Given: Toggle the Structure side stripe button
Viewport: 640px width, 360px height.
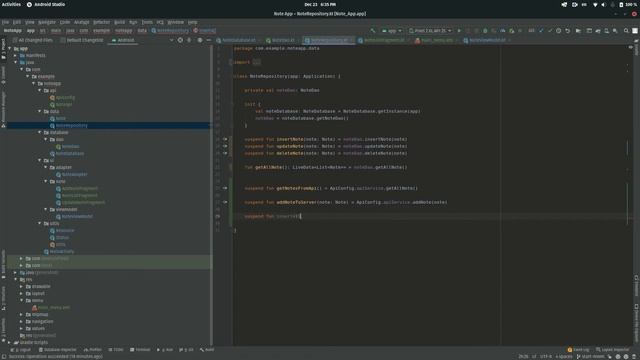Looking at the screenshot, I should (3, 298).
